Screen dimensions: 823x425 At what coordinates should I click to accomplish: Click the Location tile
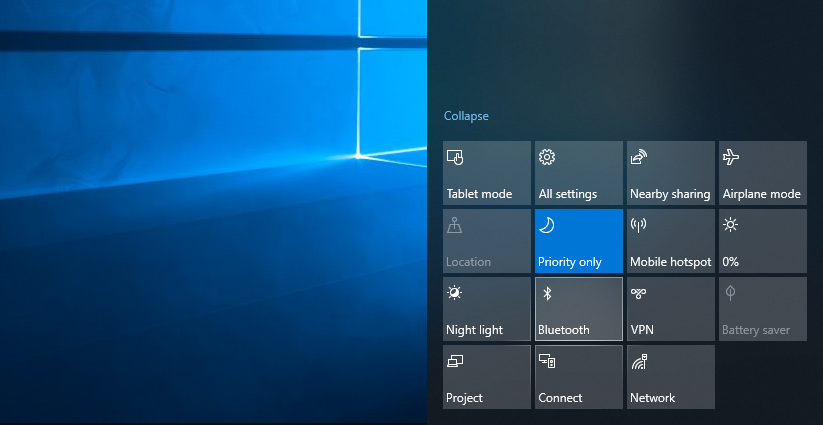(x=487, y=241)
